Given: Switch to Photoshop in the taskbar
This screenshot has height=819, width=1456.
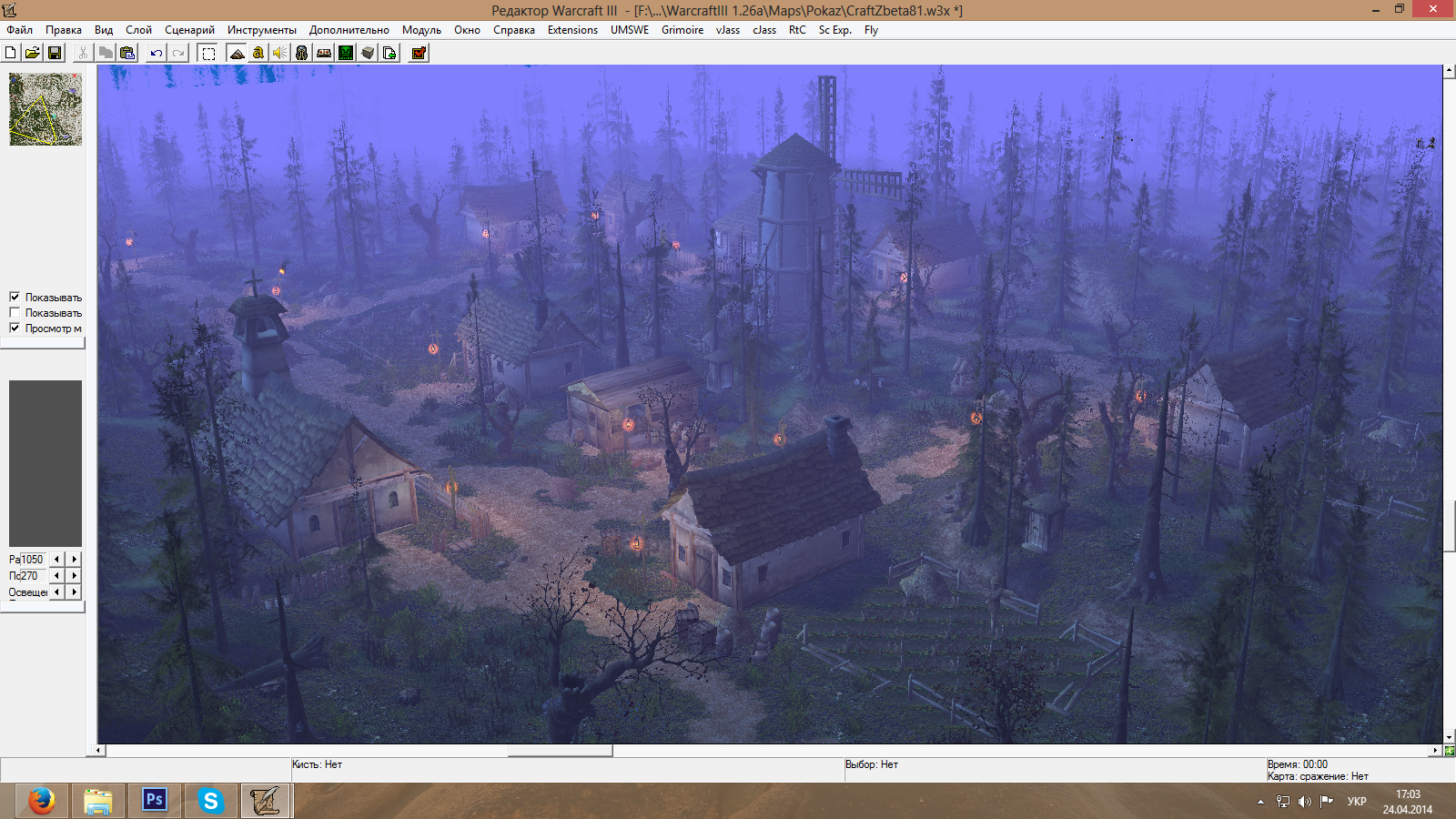Looking at the screenshot, I should pyautogui.click(x=155, y=801).
